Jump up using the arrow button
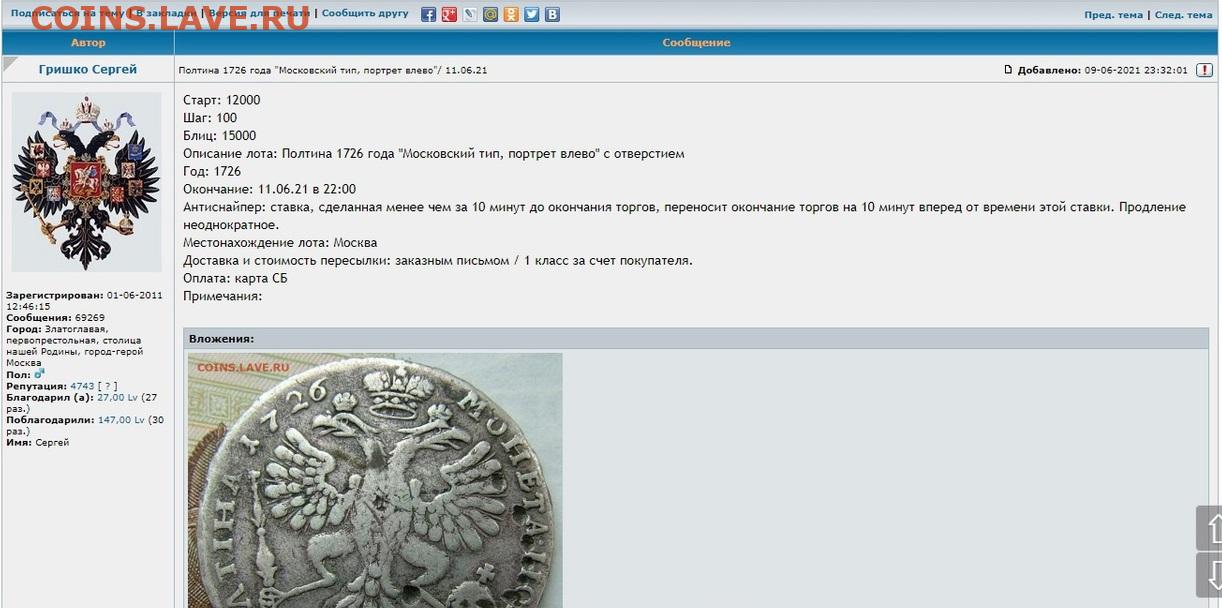This screenshot has width=1222, height=608. pos(1209,528)
